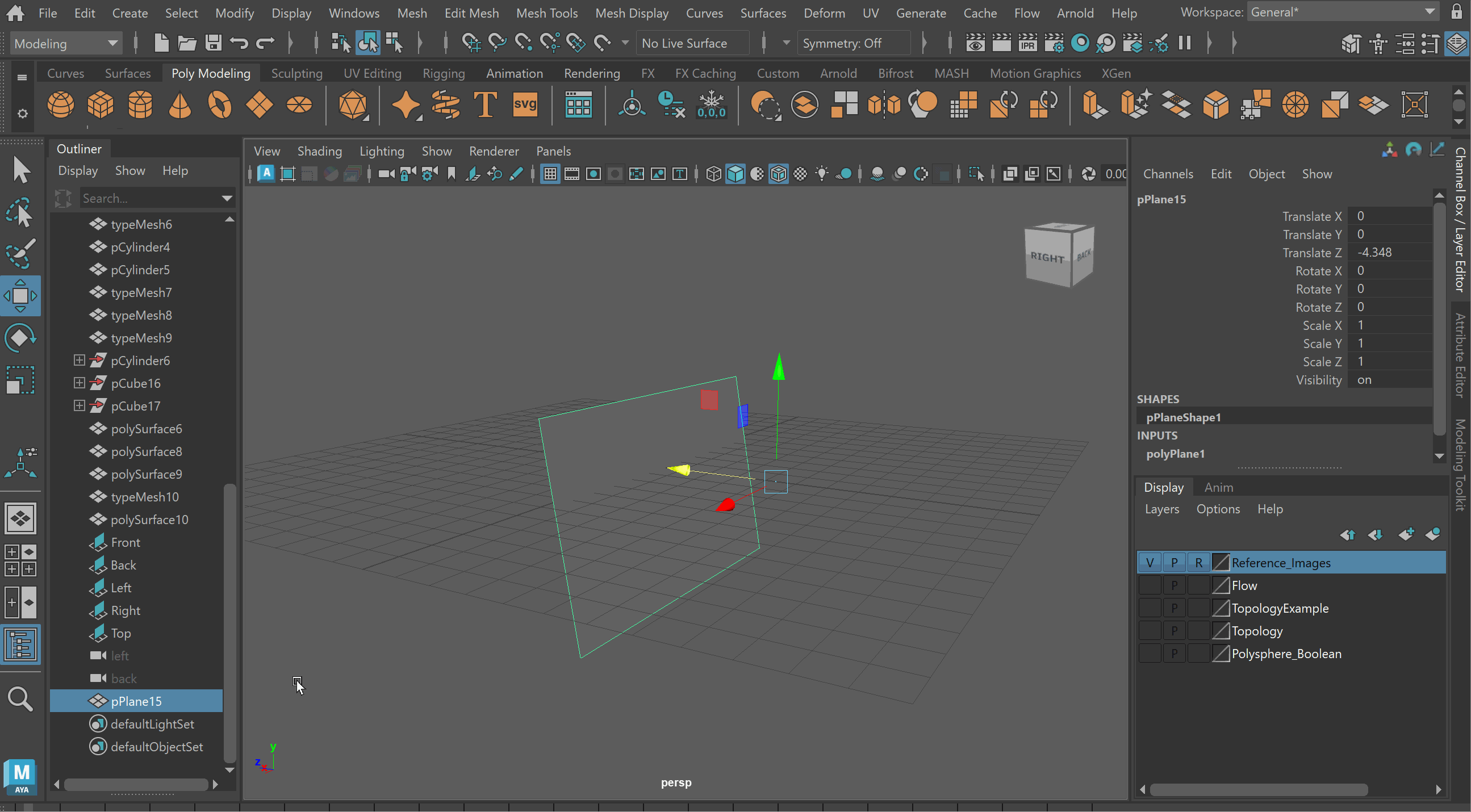Click the SVG import shelf icon
1471x812 pixels.
525,105
